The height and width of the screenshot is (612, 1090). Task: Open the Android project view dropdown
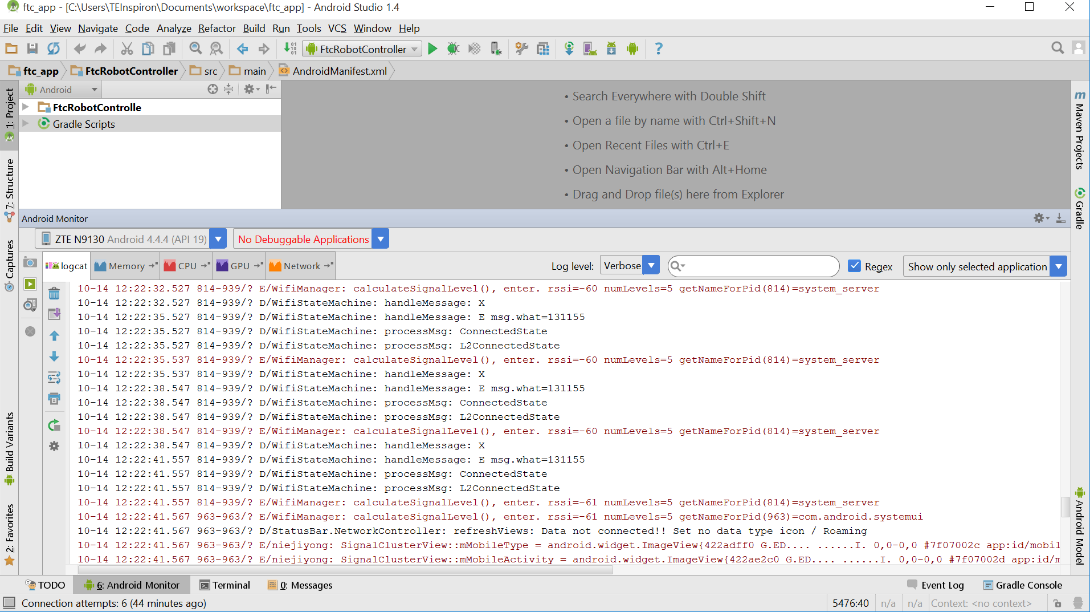click(61, 90)
